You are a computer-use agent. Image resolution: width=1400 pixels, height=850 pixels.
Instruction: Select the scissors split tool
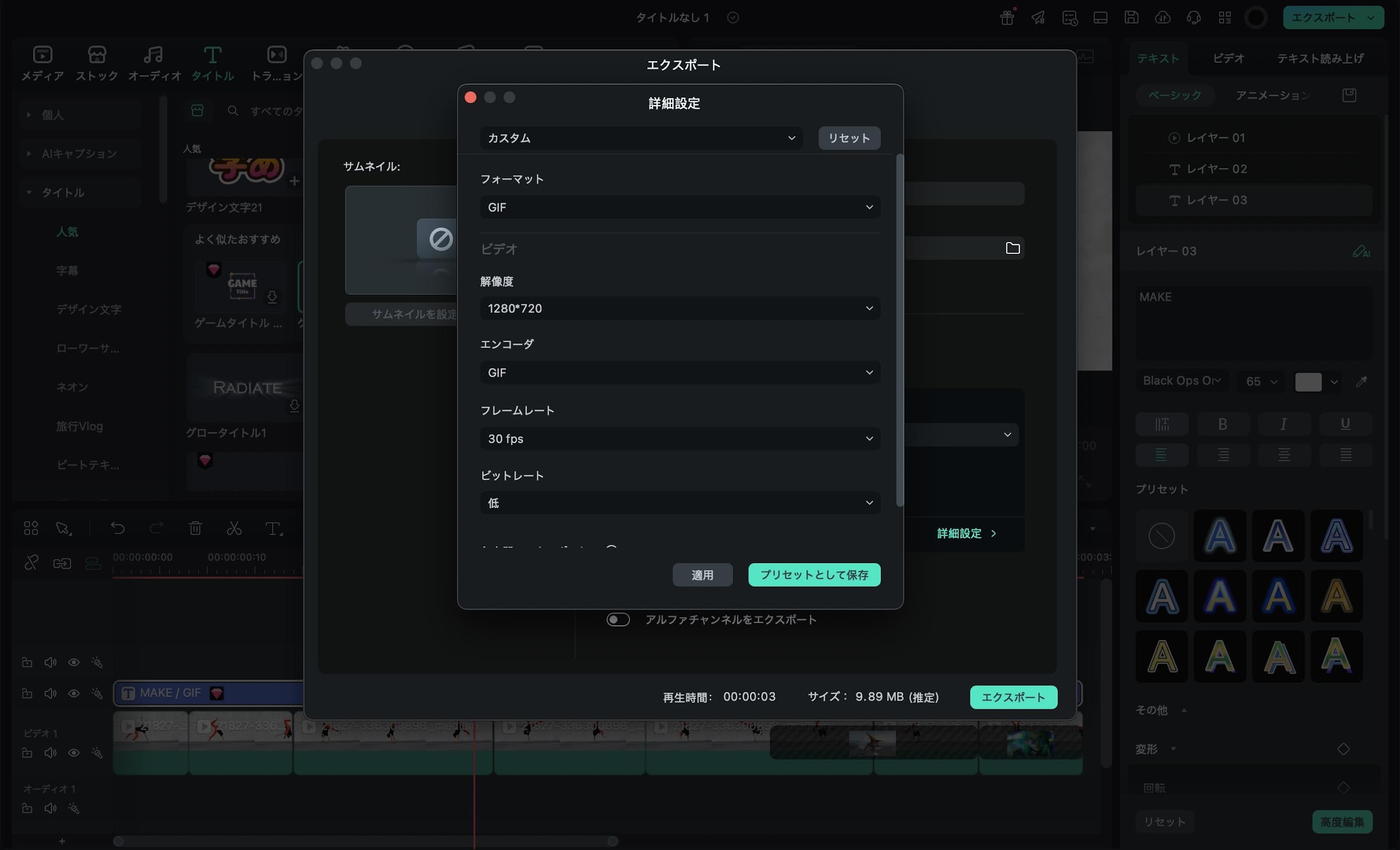(234, 528)
